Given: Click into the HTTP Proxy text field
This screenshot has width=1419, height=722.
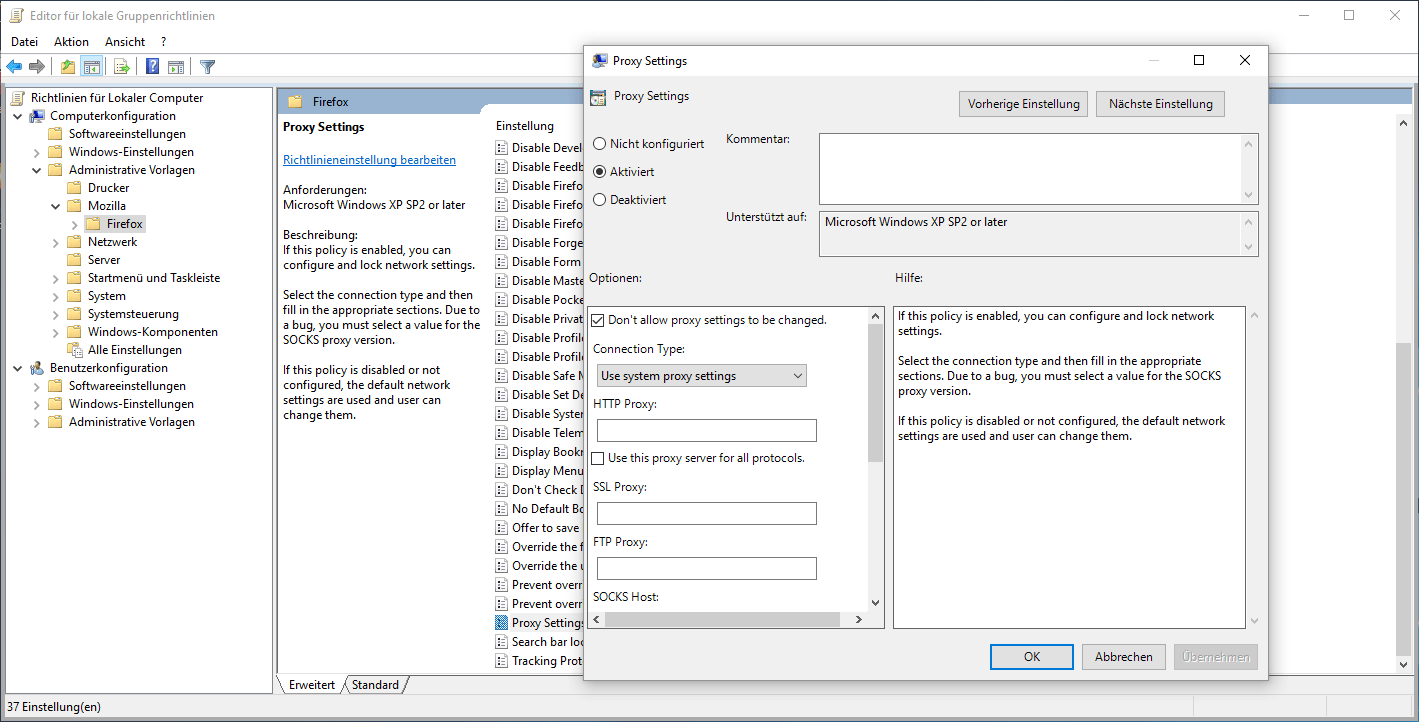Looking at the screenshot, I should (x=706, y=431).
